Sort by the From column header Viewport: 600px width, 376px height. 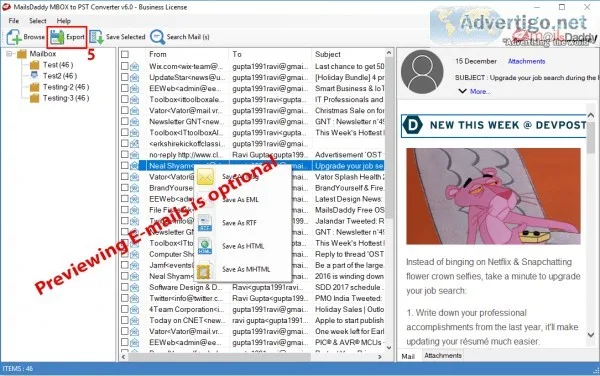(158, 54)
